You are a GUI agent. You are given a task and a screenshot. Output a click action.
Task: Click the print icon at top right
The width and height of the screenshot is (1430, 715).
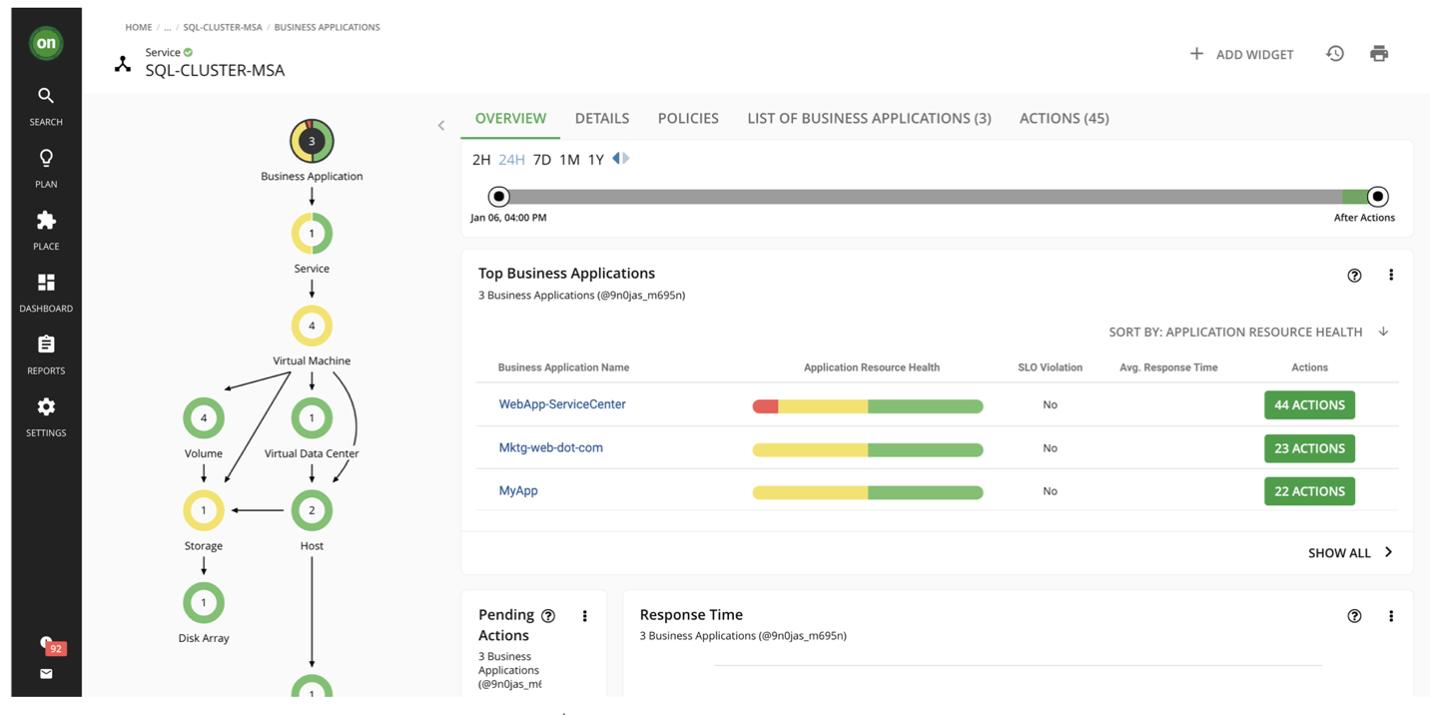click(x=1379, y=54)
